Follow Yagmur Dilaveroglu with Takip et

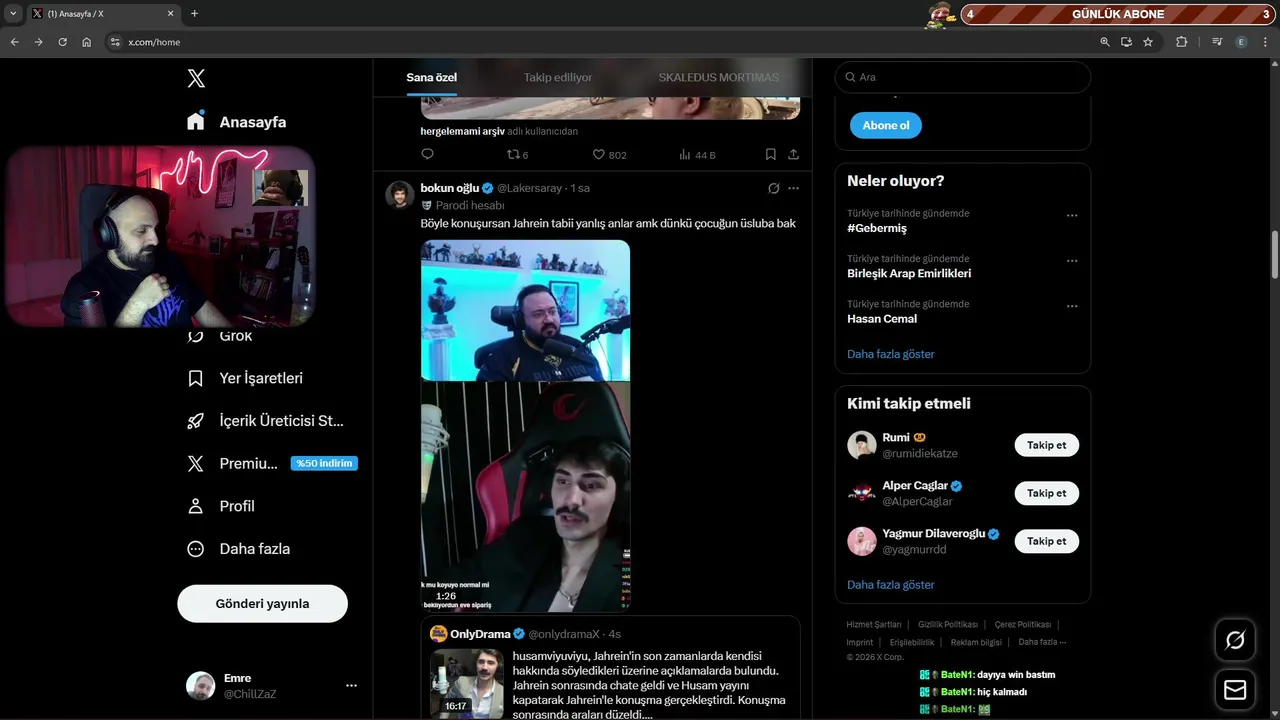(x=1046, y=541)
